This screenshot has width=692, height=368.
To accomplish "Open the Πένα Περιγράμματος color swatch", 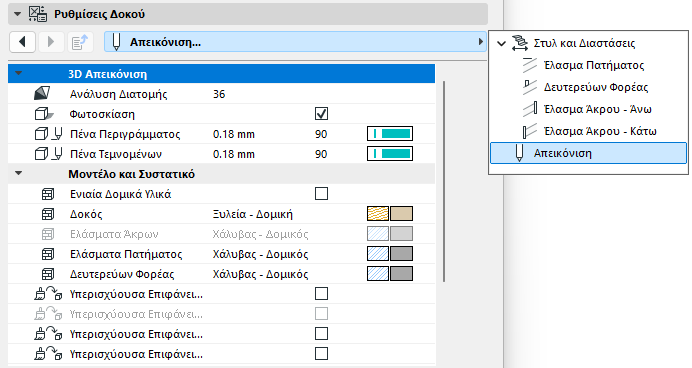I will coord(390,134).
